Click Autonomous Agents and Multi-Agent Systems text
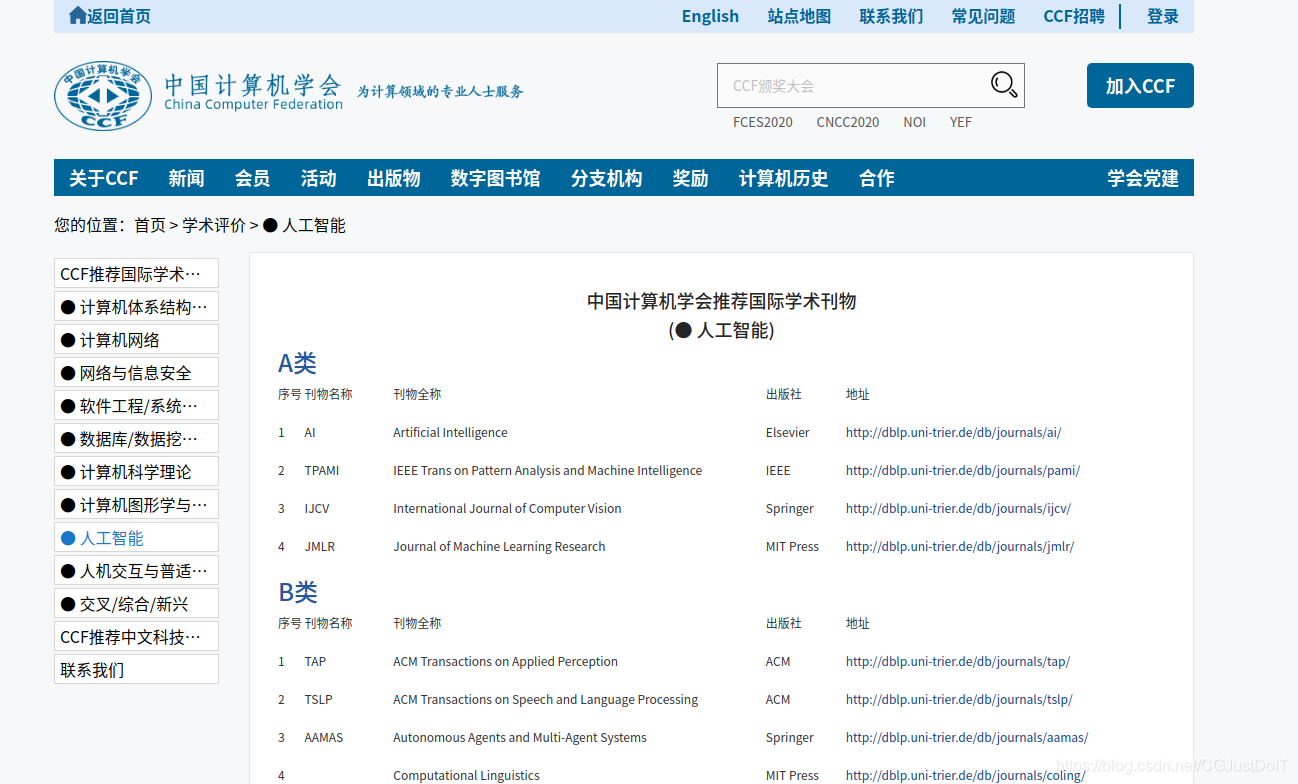 [x=520, y=738]
